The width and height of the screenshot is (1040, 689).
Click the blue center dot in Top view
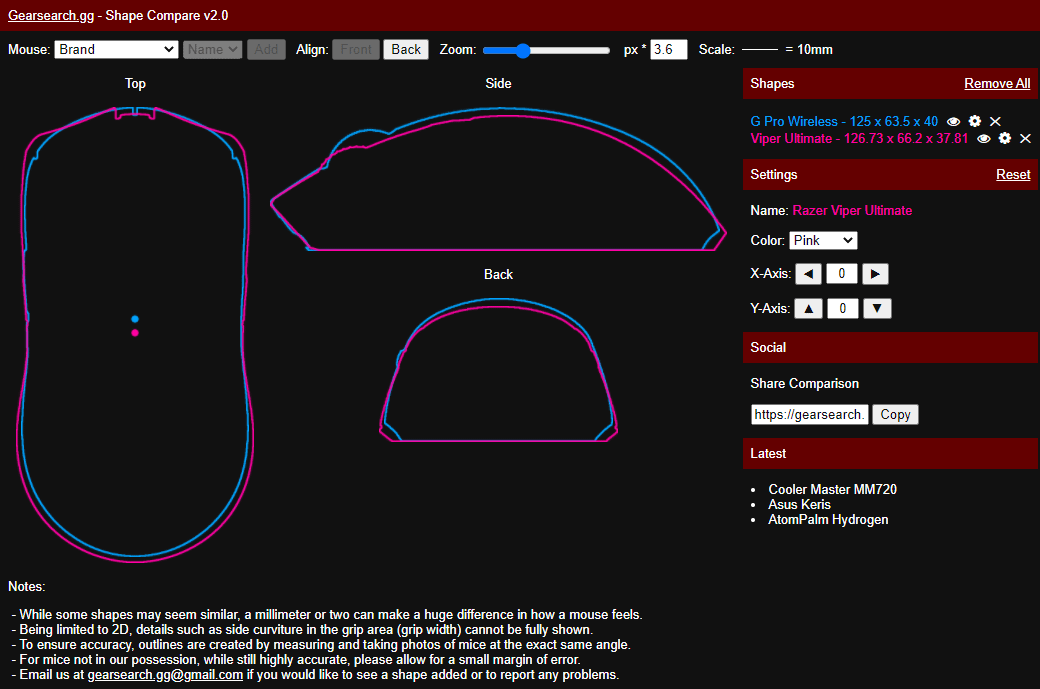click(x=135, y=319)
